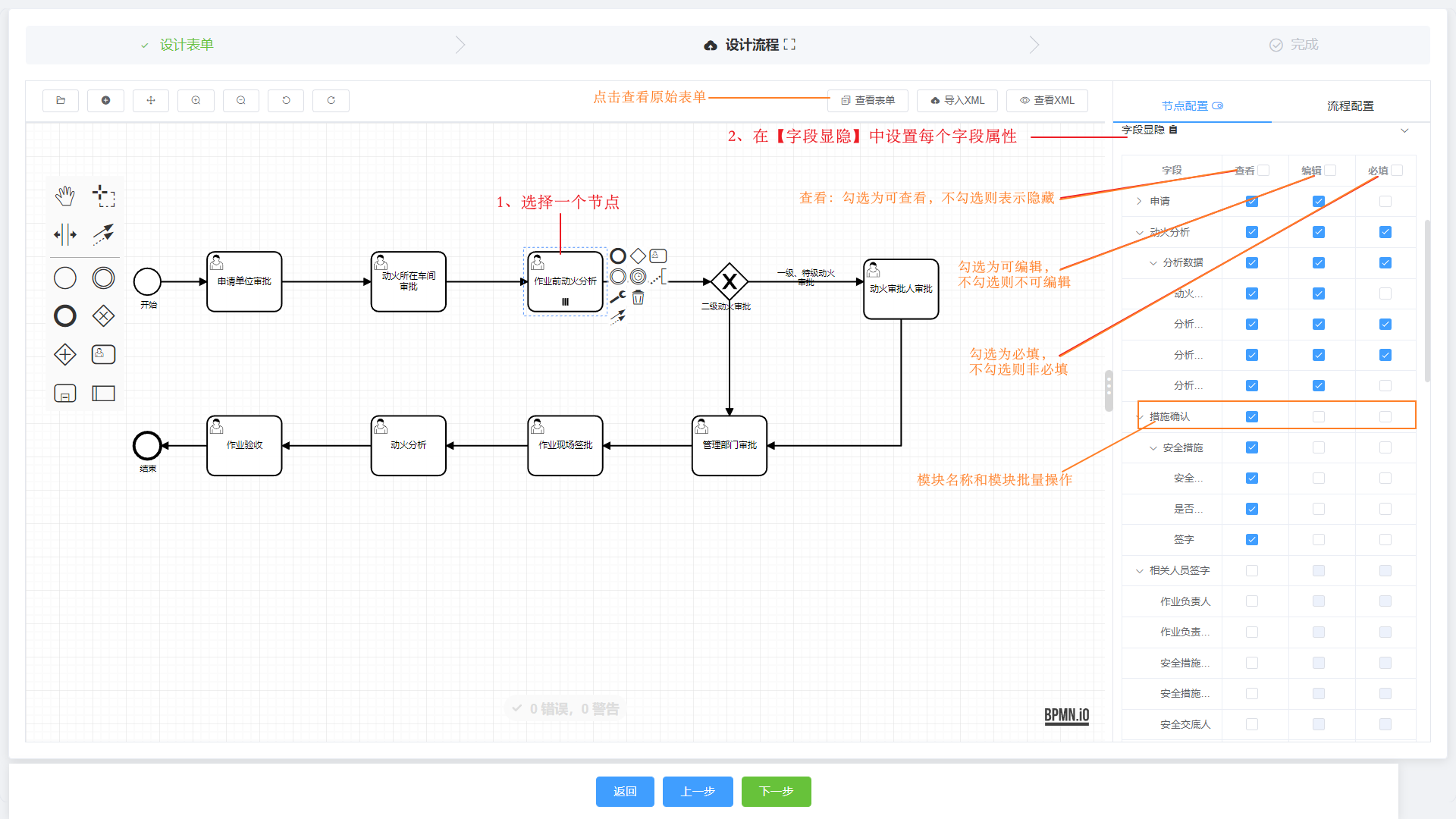Append timer intermediate event from context pad
The image size is (1456, 819).
tap(639, 277)
